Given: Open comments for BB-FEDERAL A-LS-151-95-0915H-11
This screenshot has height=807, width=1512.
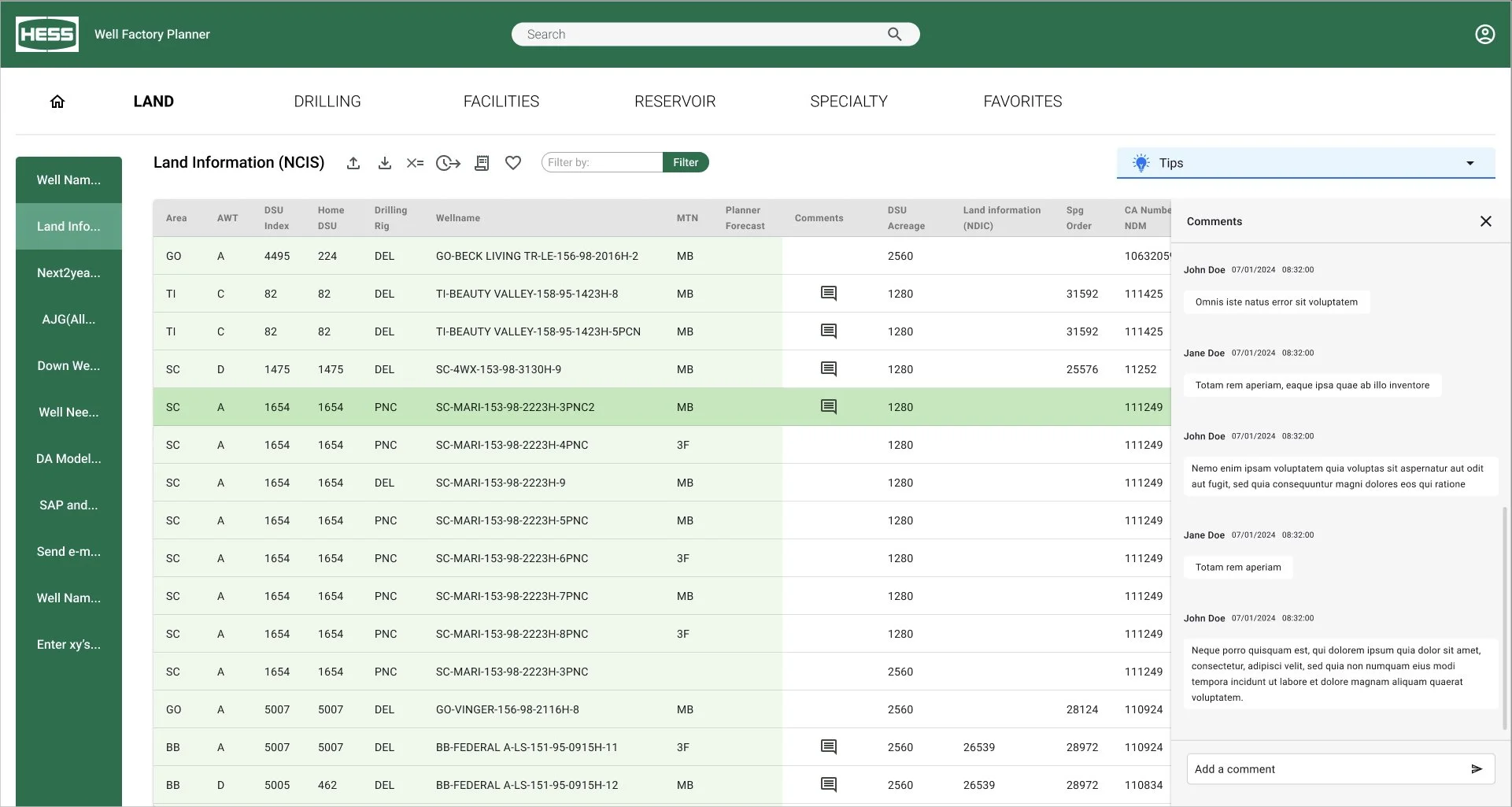Looking at the screenshot, I should [829, 747].
